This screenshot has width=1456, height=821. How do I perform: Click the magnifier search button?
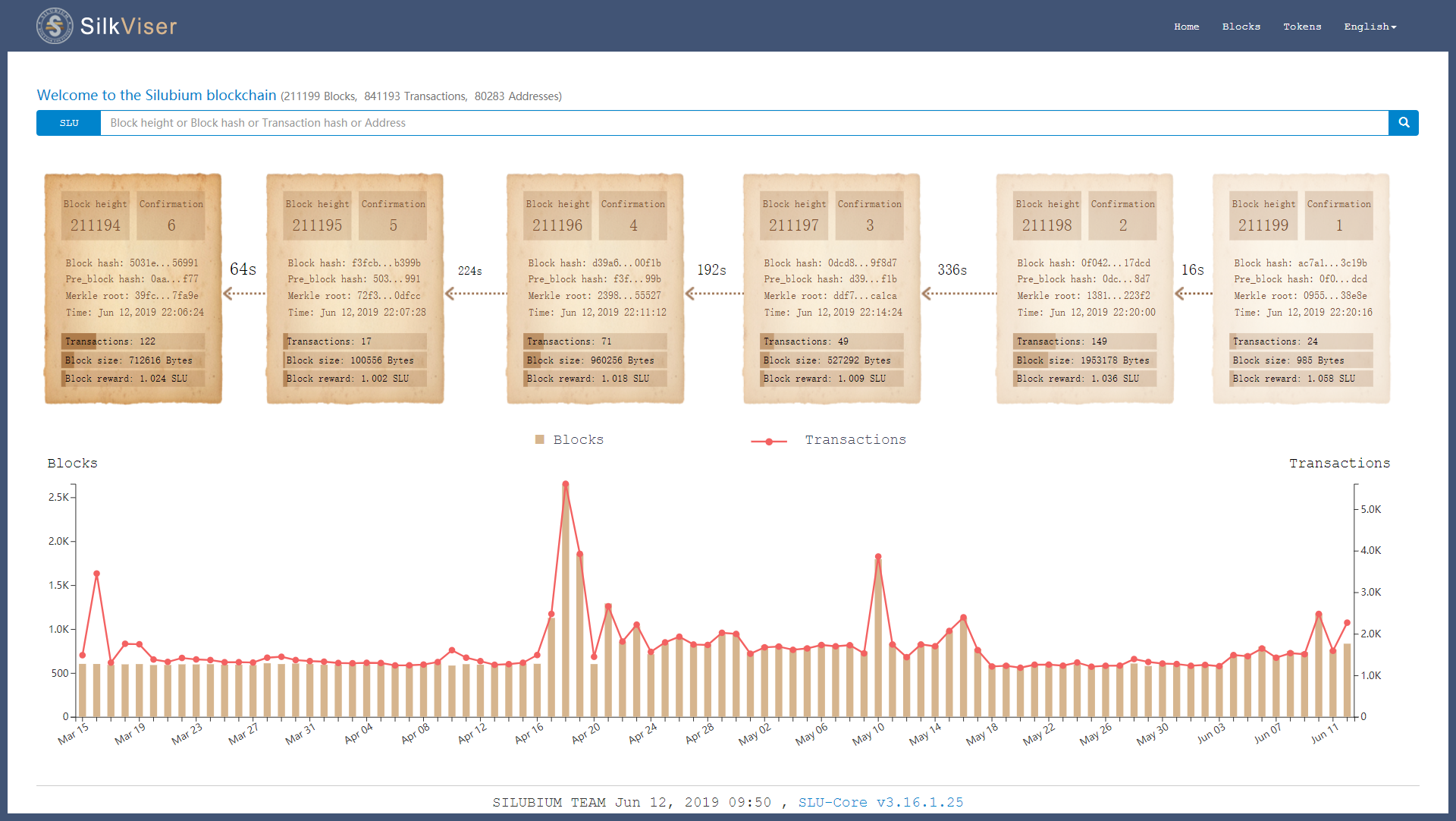coord(1403,123)
